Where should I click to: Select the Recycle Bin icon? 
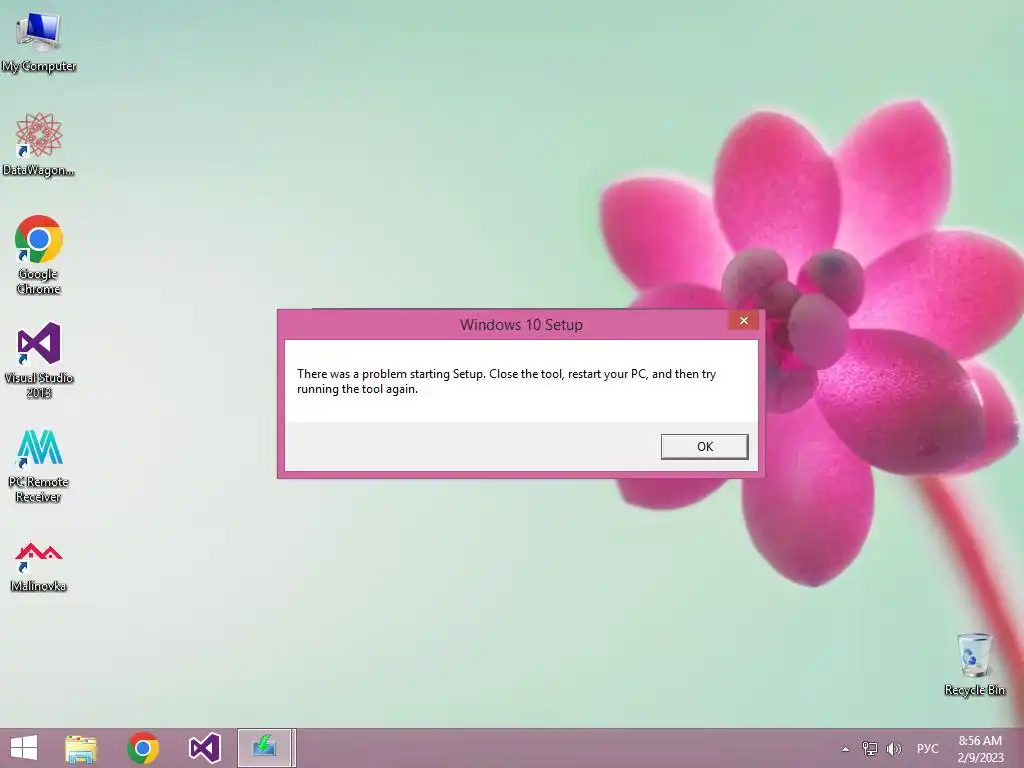coord(974,664)
